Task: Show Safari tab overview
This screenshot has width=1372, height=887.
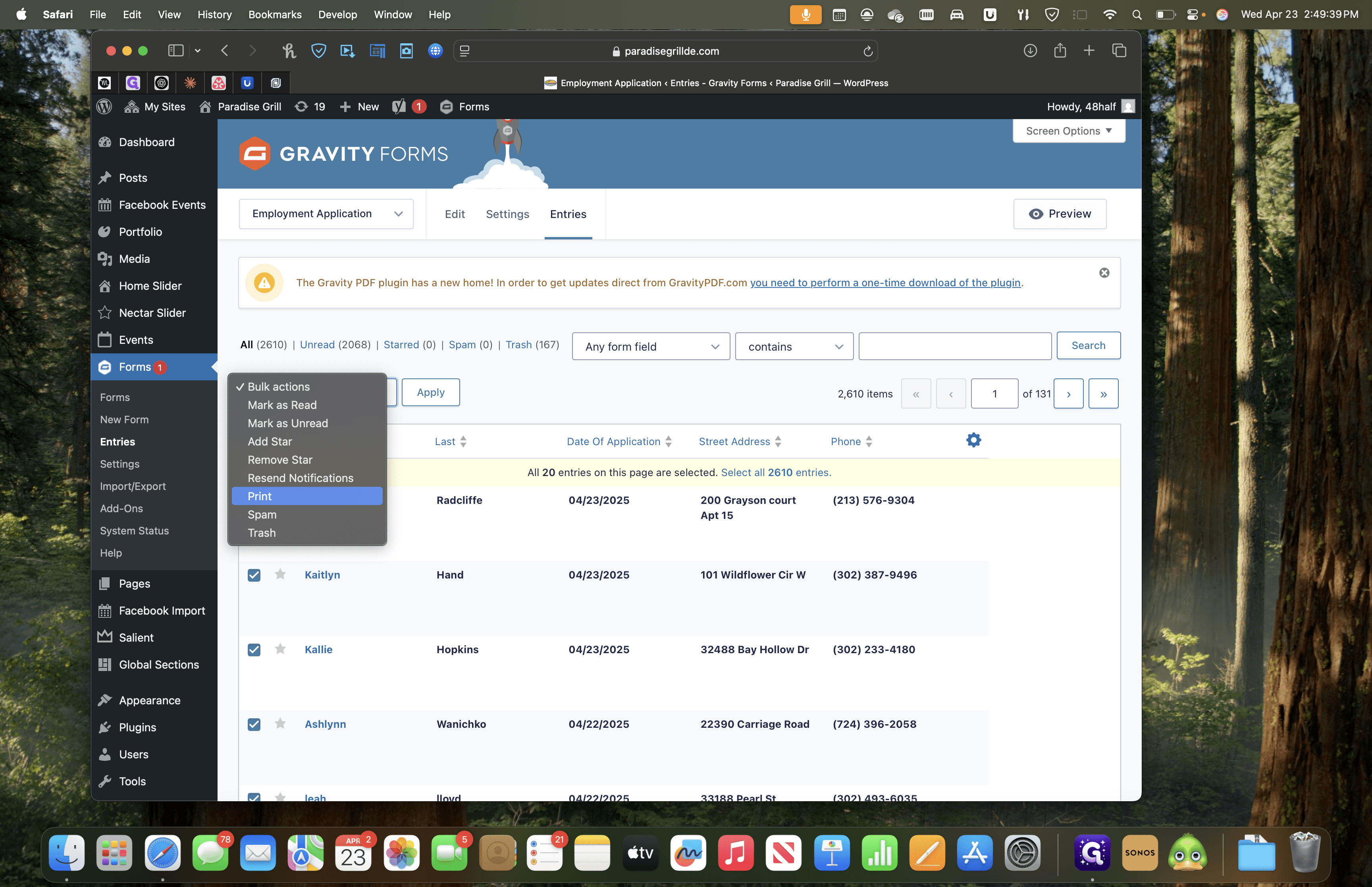Action: (1119, 51)
